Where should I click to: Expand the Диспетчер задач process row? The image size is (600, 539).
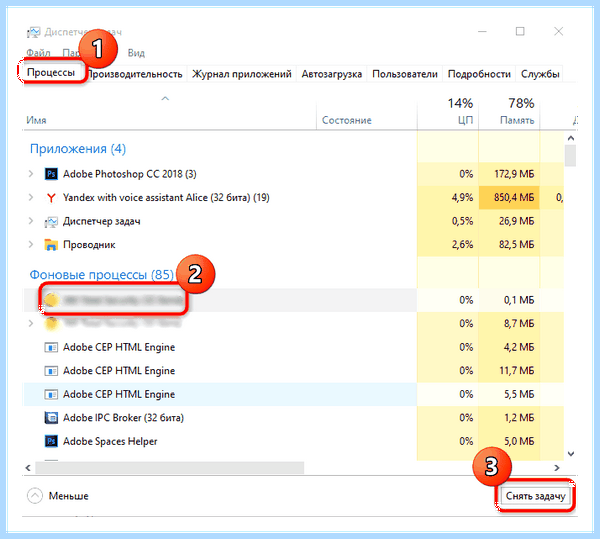pos(31,221)
